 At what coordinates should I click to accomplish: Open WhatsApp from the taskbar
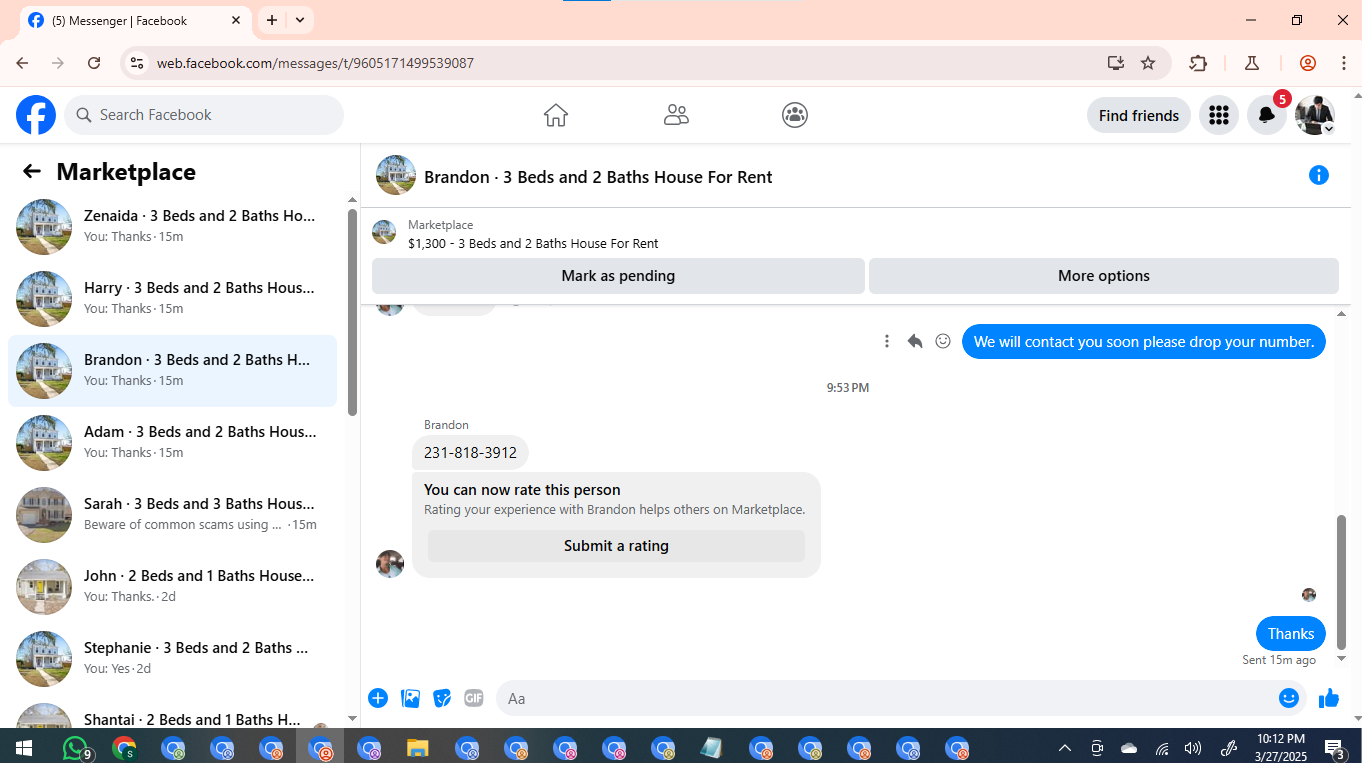(76, 747)
